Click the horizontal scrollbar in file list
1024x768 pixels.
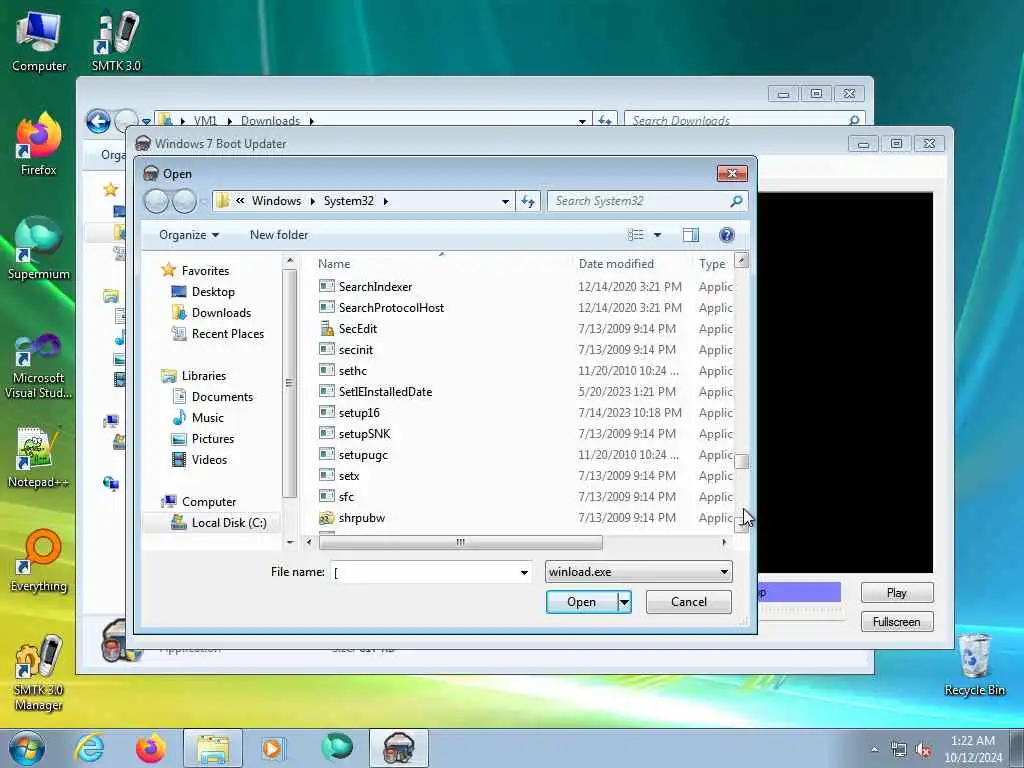460,543
